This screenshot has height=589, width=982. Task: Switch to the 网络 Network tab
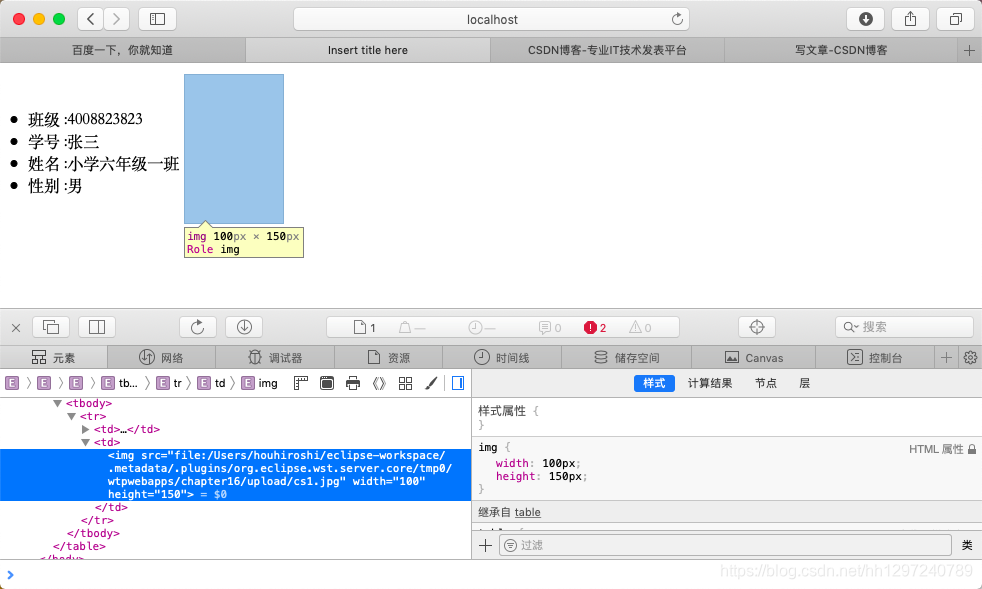click(x=161, y=358)
